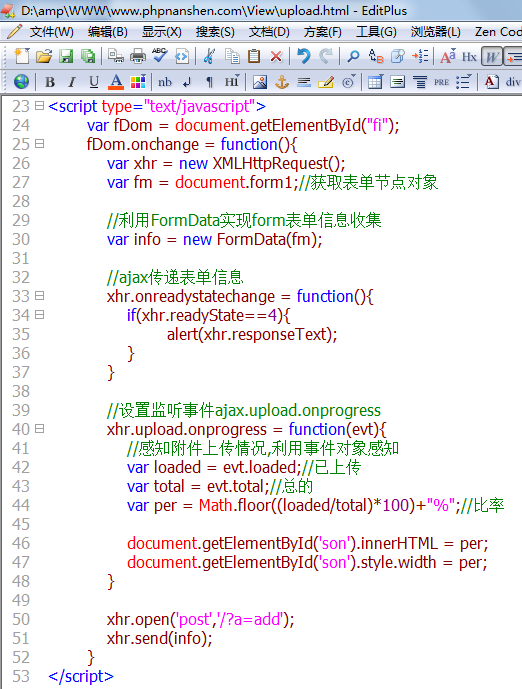The image size is (522, 689).
Task: Click the New file icon
Action: (22, 56)
